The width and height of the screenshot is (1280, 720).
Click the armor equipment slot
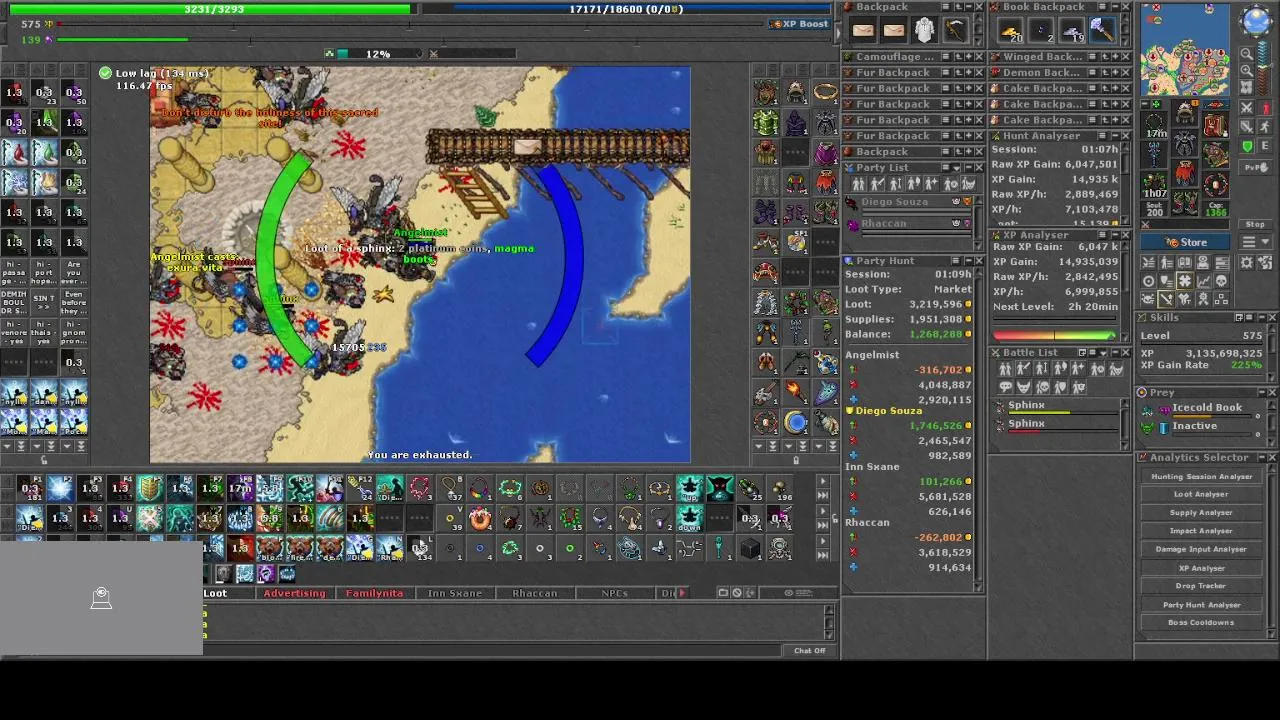(1185, 142)
